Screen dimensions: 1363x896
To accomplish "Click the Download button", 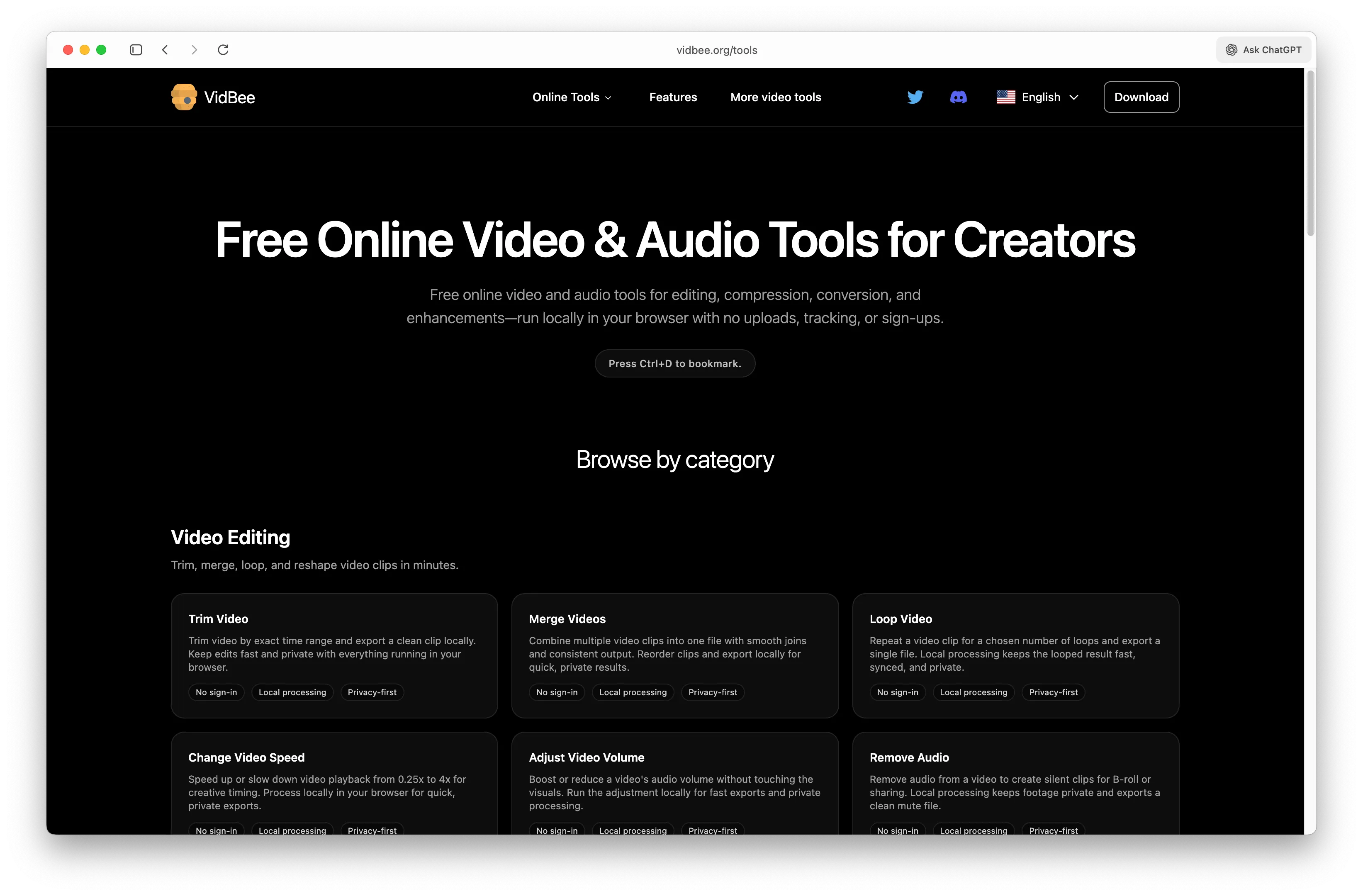I will pos(1141,97).
